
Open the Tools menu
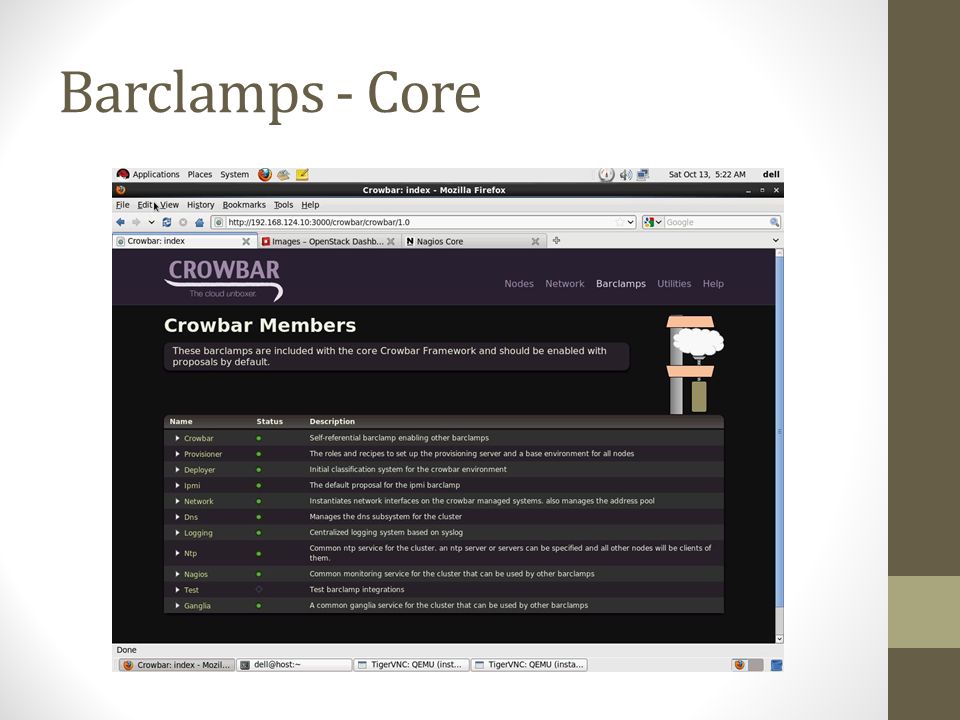[283, 205]
